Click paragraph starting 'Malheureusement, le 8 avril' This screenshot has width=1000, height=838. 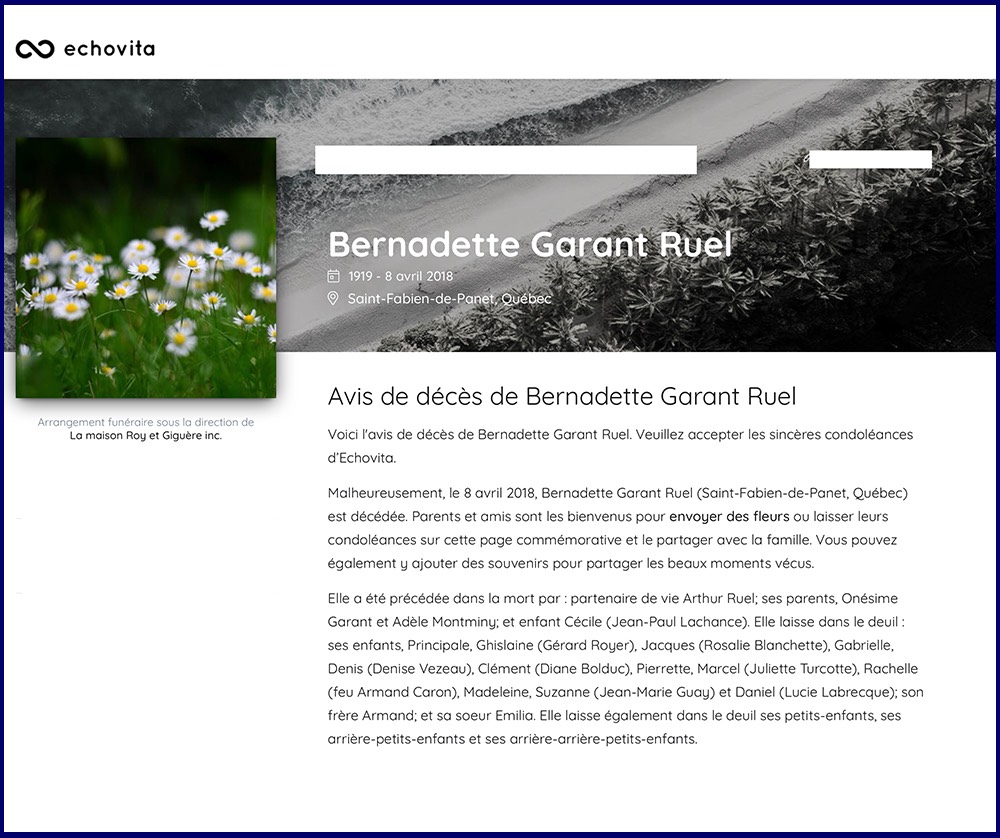617,528
